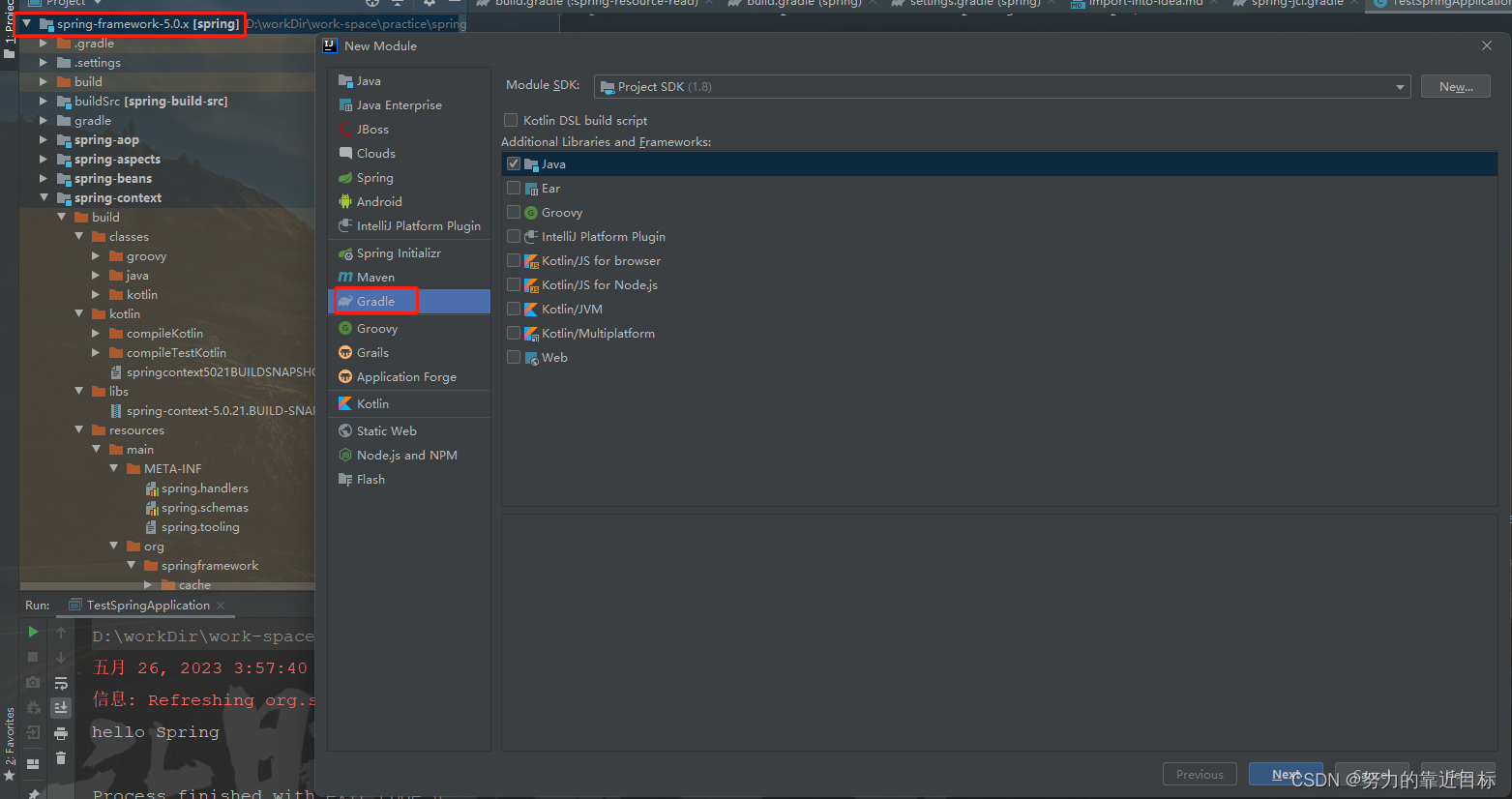Open the Favorites side tab
The image size is (1512, 799).
click(x=10, y=742)
